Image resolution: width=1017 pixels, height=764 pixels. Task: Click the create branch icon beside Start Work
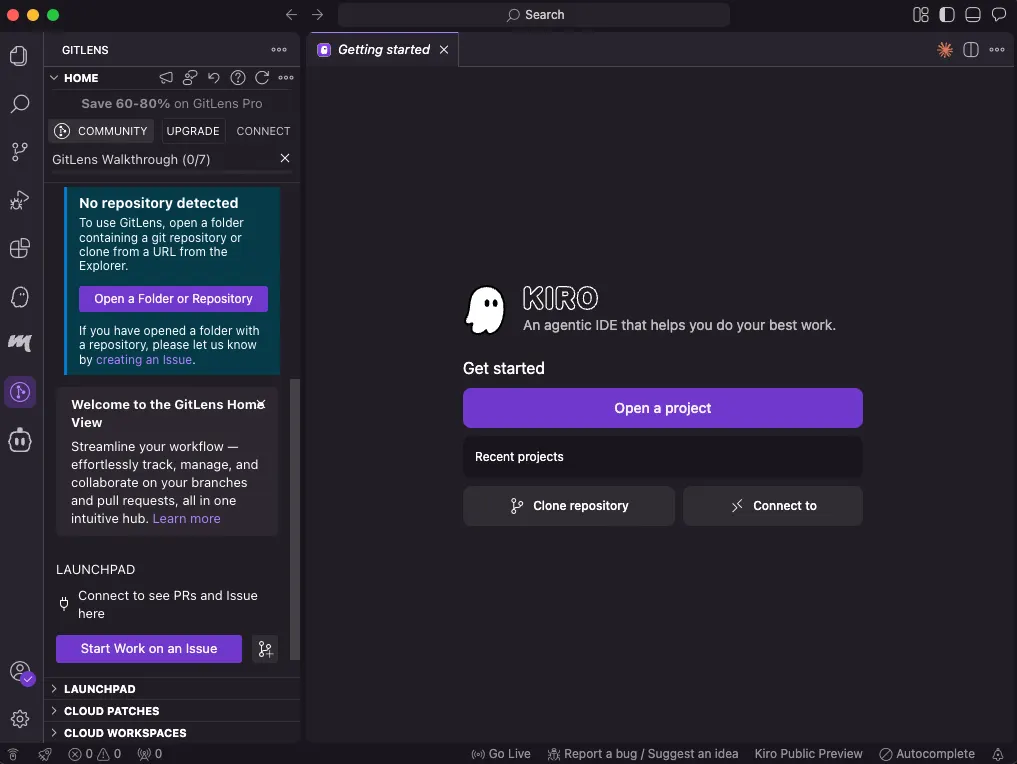tap(265, 649)
